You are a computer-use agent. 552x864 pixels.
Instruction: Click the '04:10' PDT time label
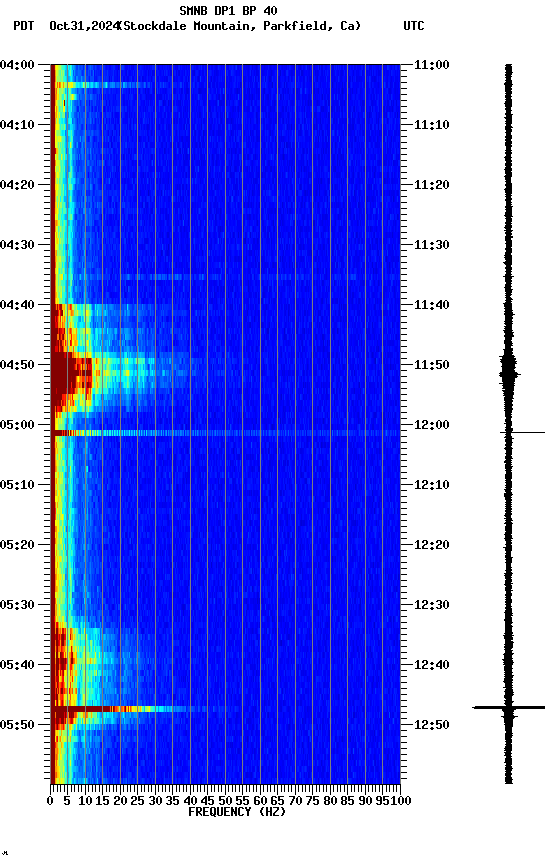17,125
